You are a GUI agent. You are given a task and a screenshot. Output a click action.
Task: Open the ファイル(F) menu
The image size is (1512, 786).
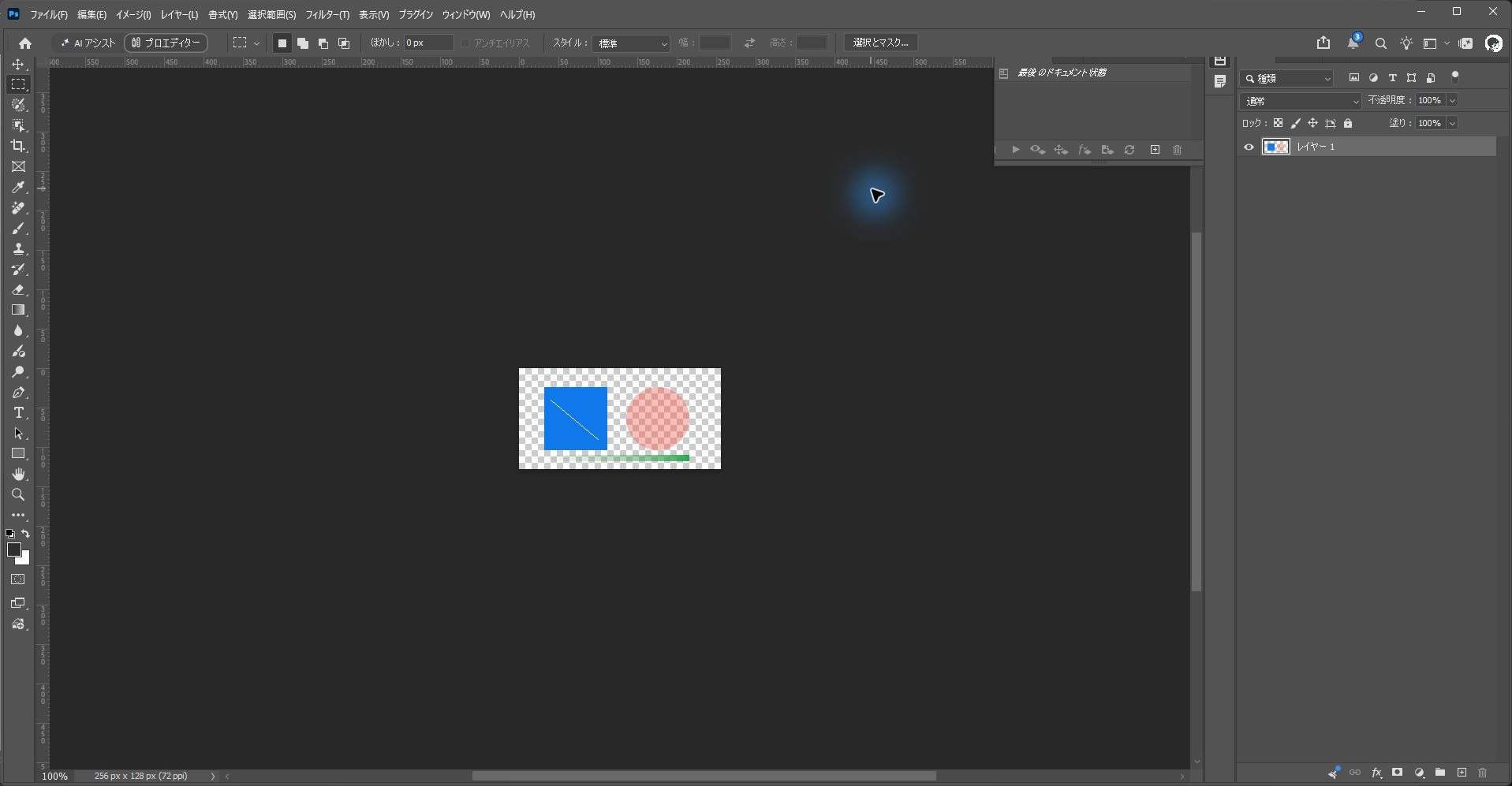click(49, 15)
